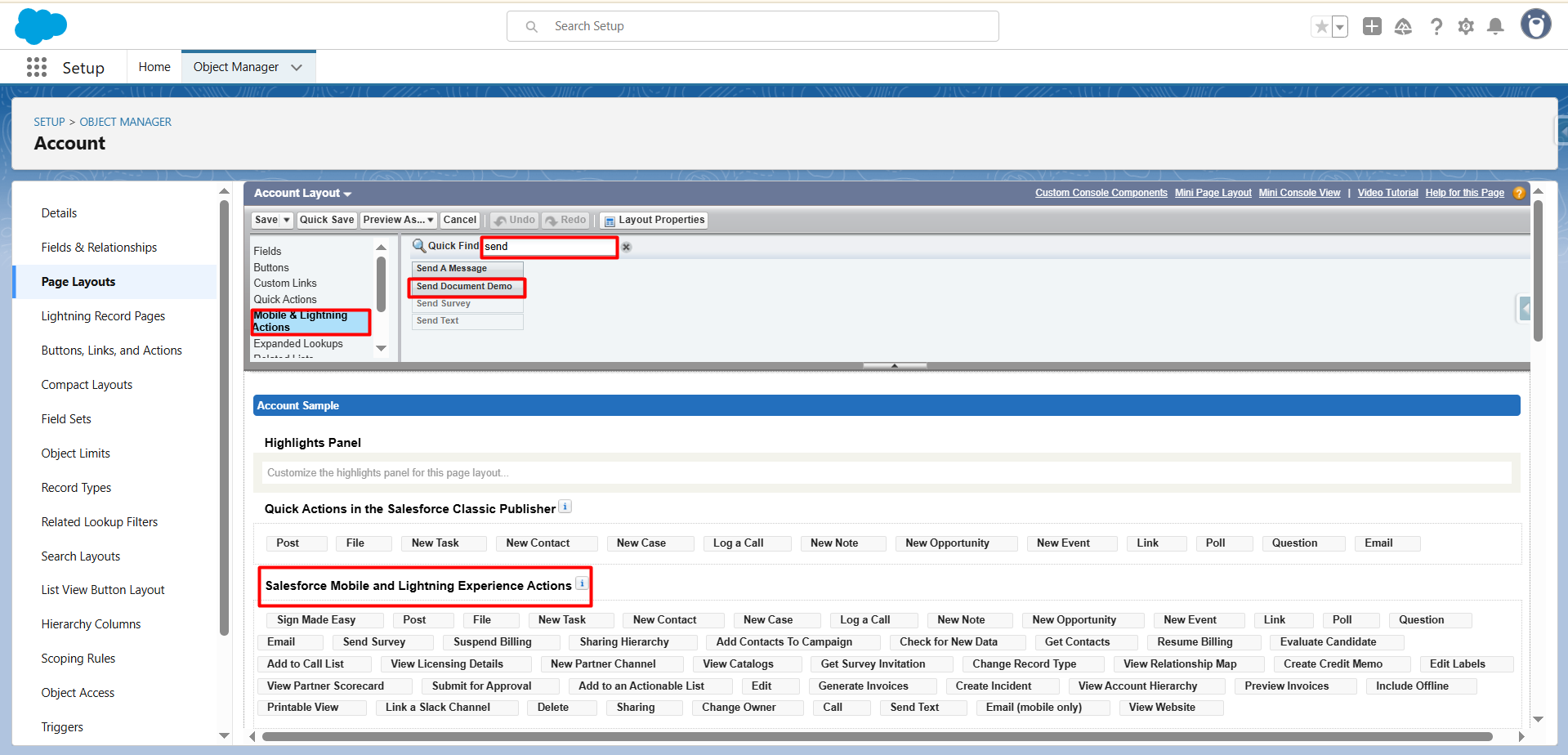The image size is (1568, 755).
Task: Switch to the Home tab
Action: click(x=154, y=67)
